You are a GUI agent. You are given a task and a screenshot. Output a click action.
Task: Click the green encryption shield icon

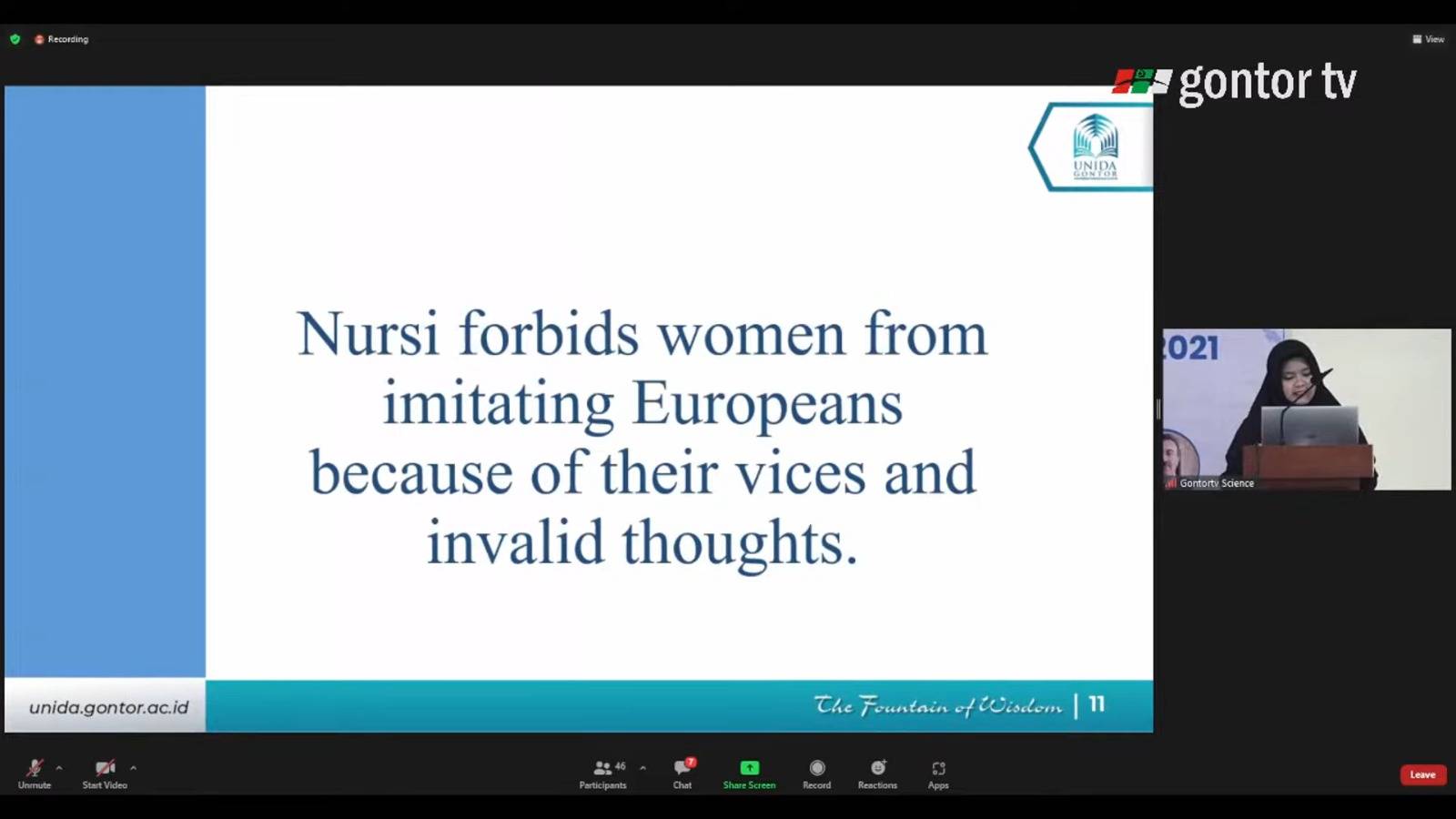[15, 39]
